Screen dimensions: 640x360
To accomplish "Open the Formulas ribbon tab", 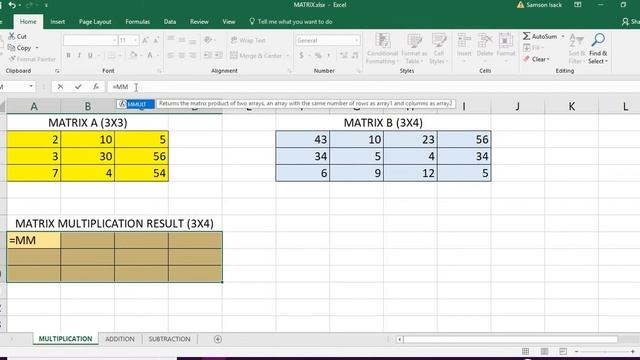I will (x=138, y=22).
